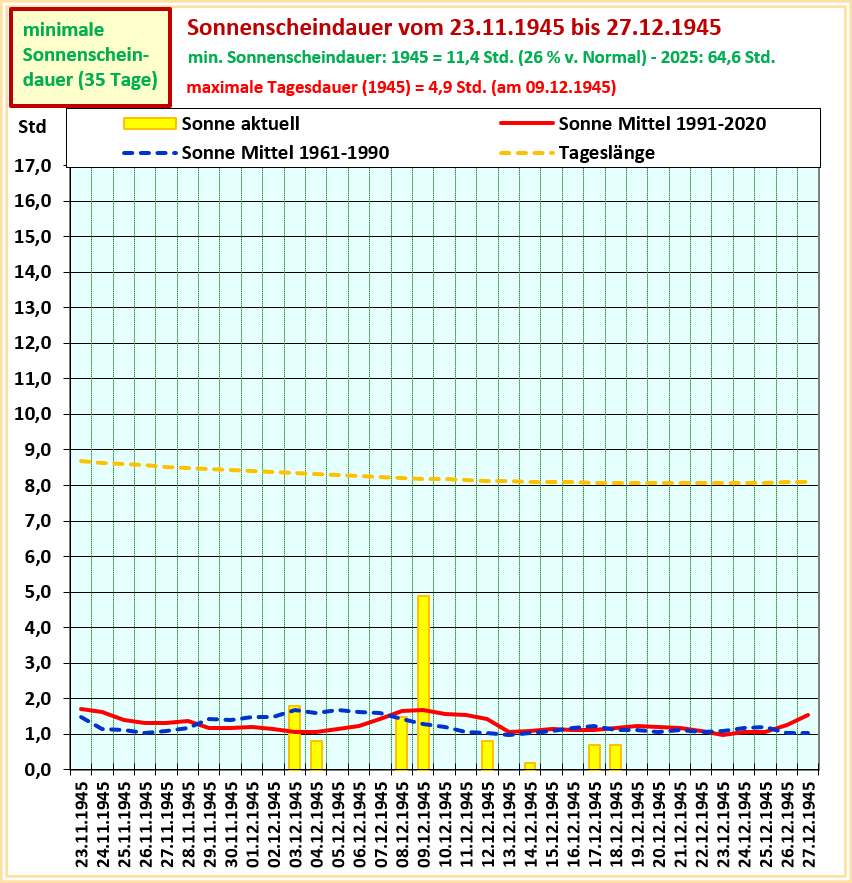The image size is (852, 883).
Task: Select the 'Sonne Mittel 1961-1990' legend label
Action: point(286,153)
